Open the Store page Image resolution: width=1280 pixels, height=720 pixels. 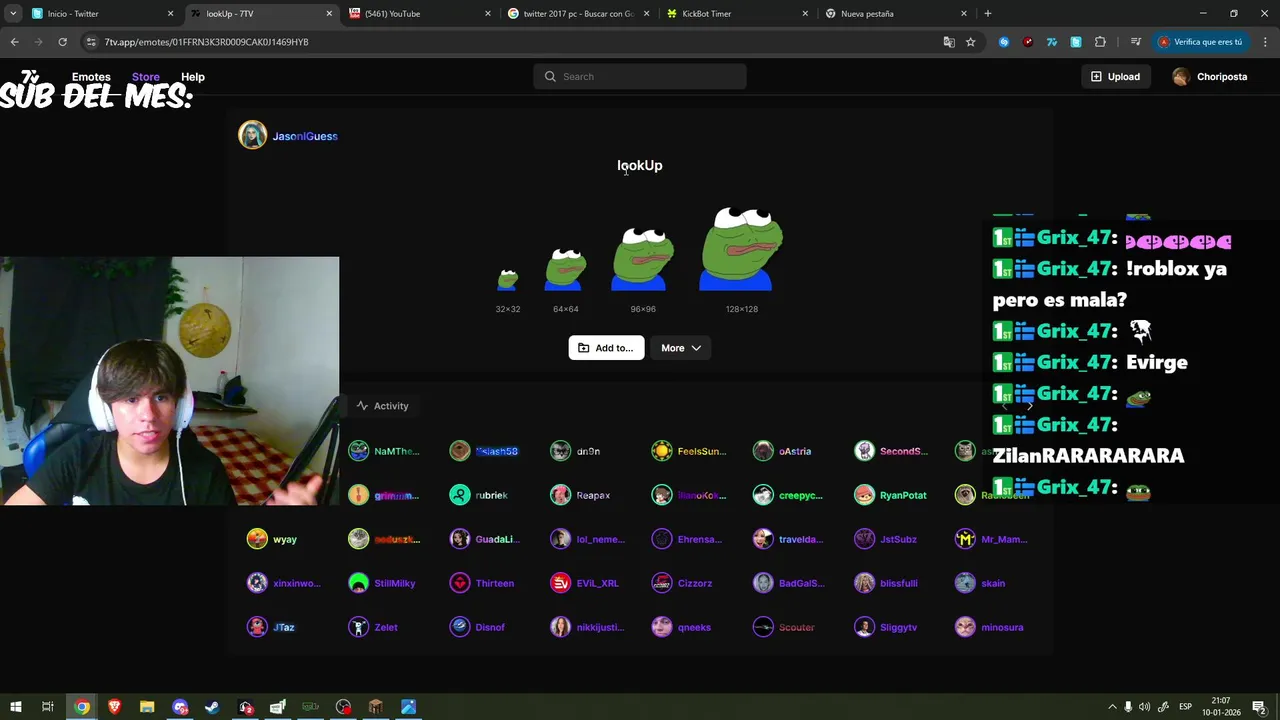(145, 77)
